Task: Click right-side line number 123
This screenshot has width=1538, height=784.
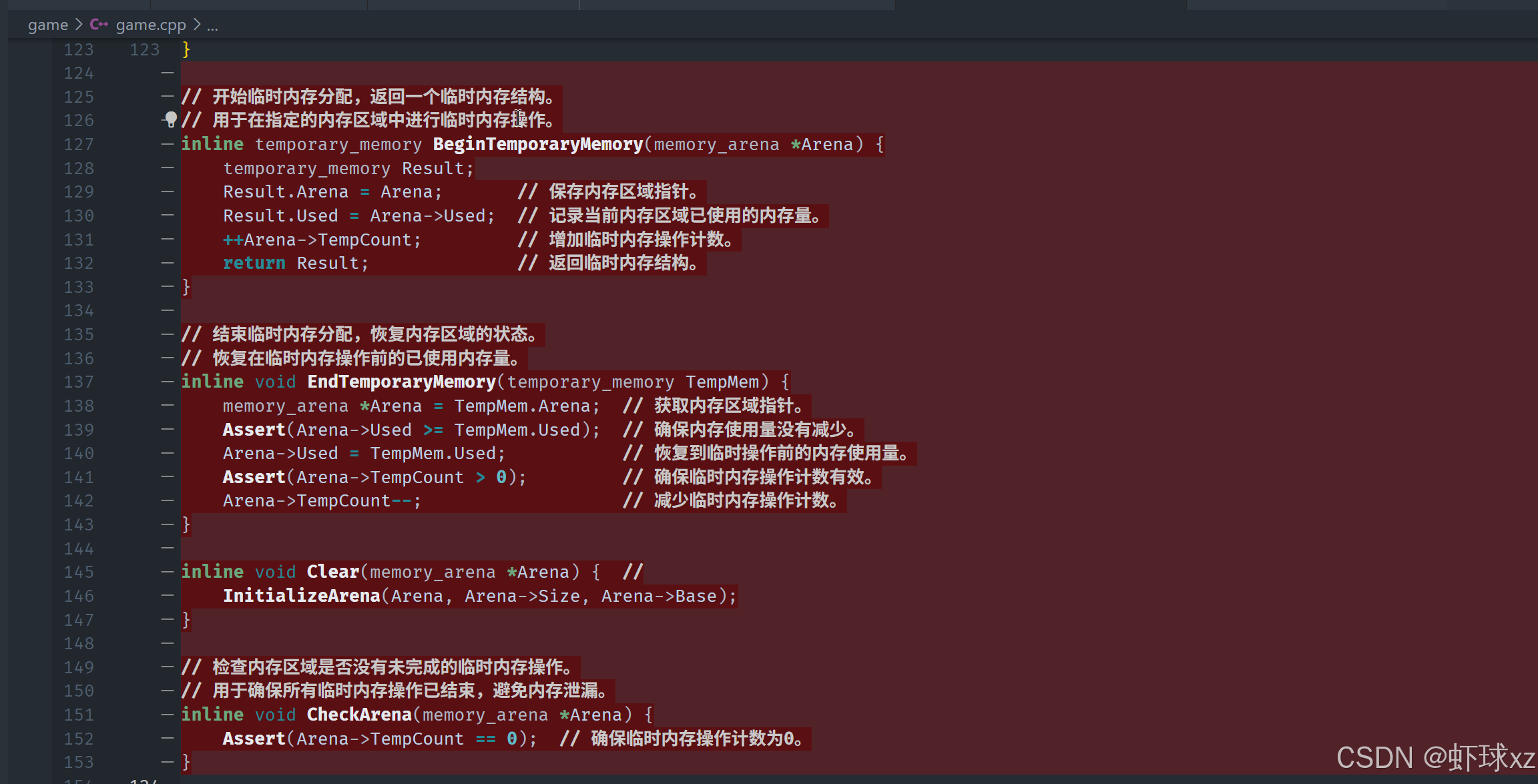Action: click(x=144, y=49)
